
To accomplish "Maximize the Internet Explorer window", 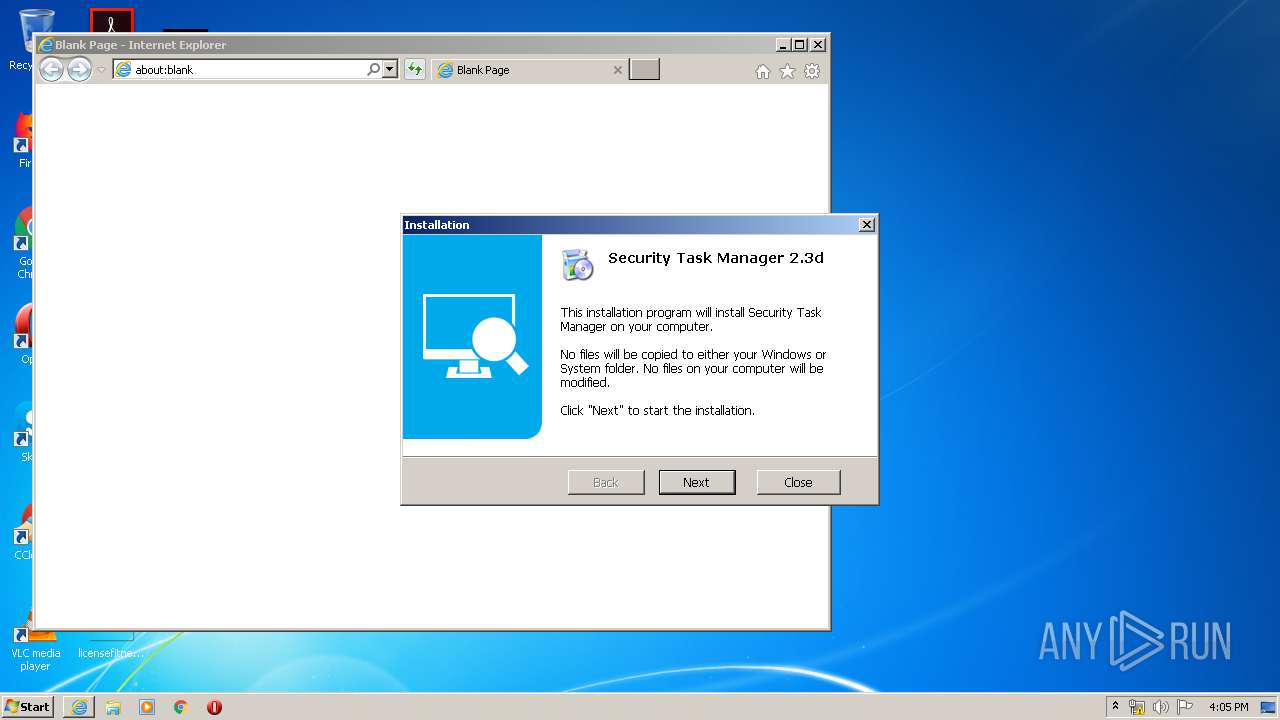I will [x=799, y=45].
